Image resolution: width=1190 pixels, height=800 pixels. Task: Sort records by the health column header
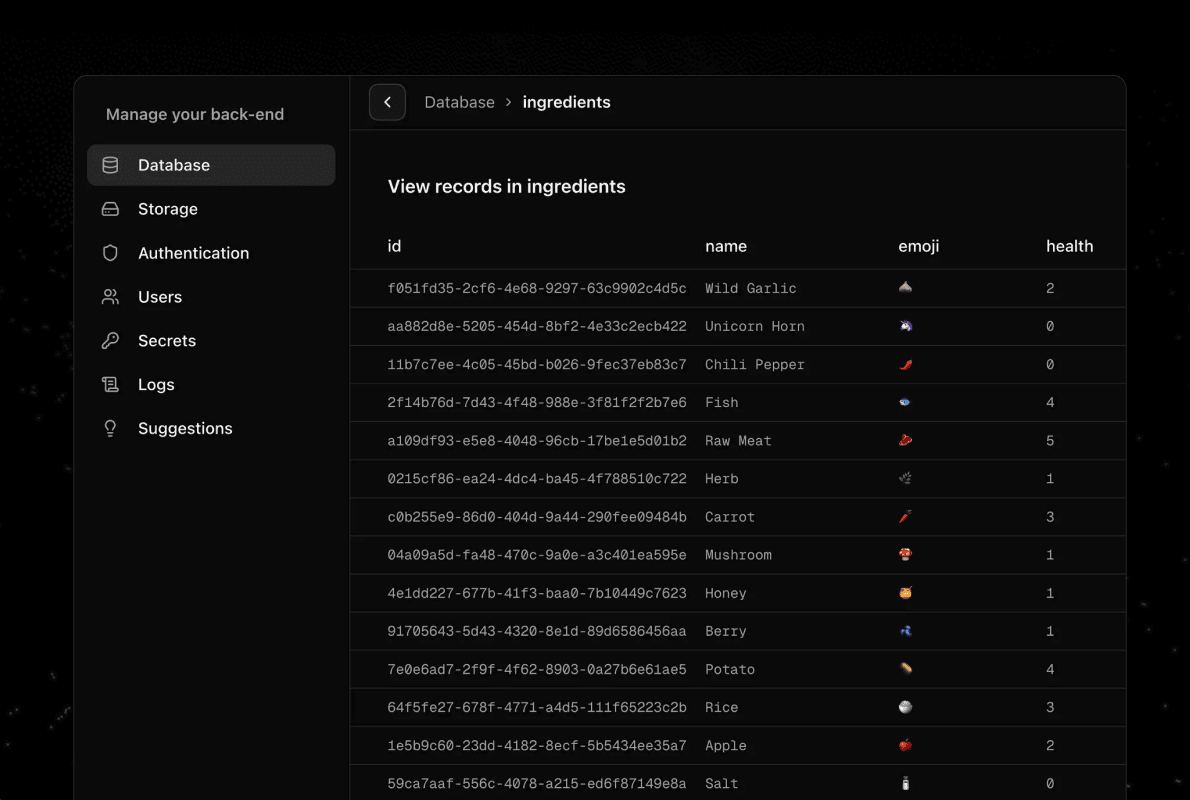pyautogui.click(x=1069, y=246)
